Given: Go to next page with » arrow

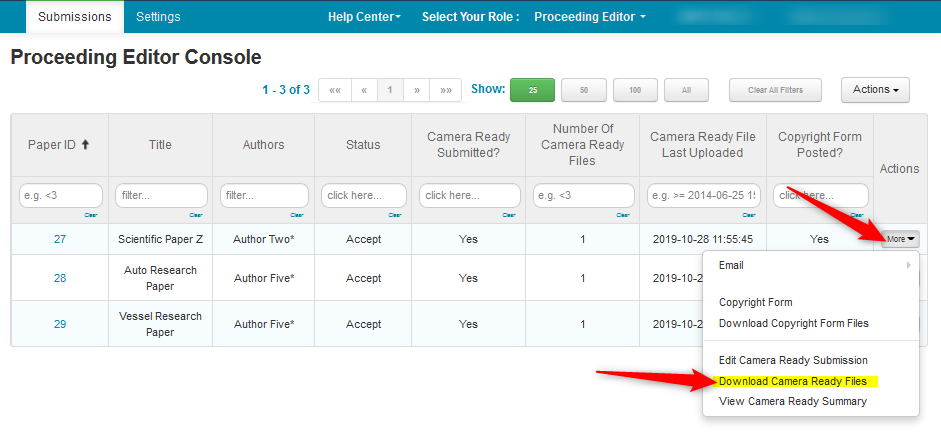Looking at the screenshot, I should pos(416,90).
